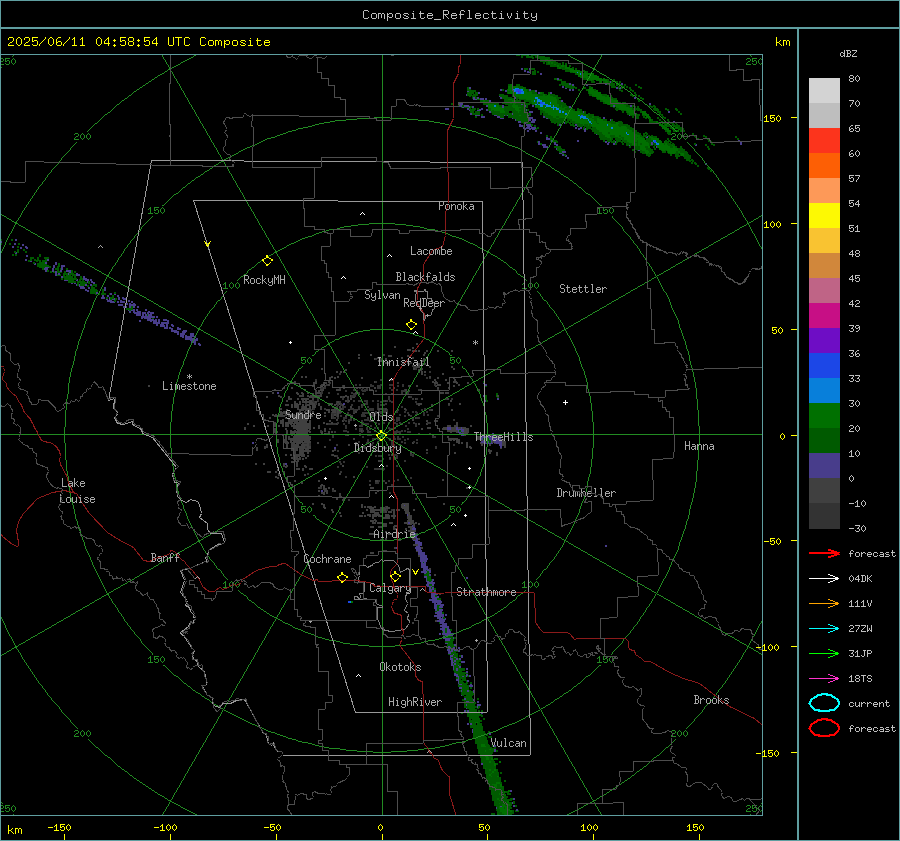The image size is (900, 841).
Task: Click the green 20 dBZ color swatch
Action: (x=824, y=415)
